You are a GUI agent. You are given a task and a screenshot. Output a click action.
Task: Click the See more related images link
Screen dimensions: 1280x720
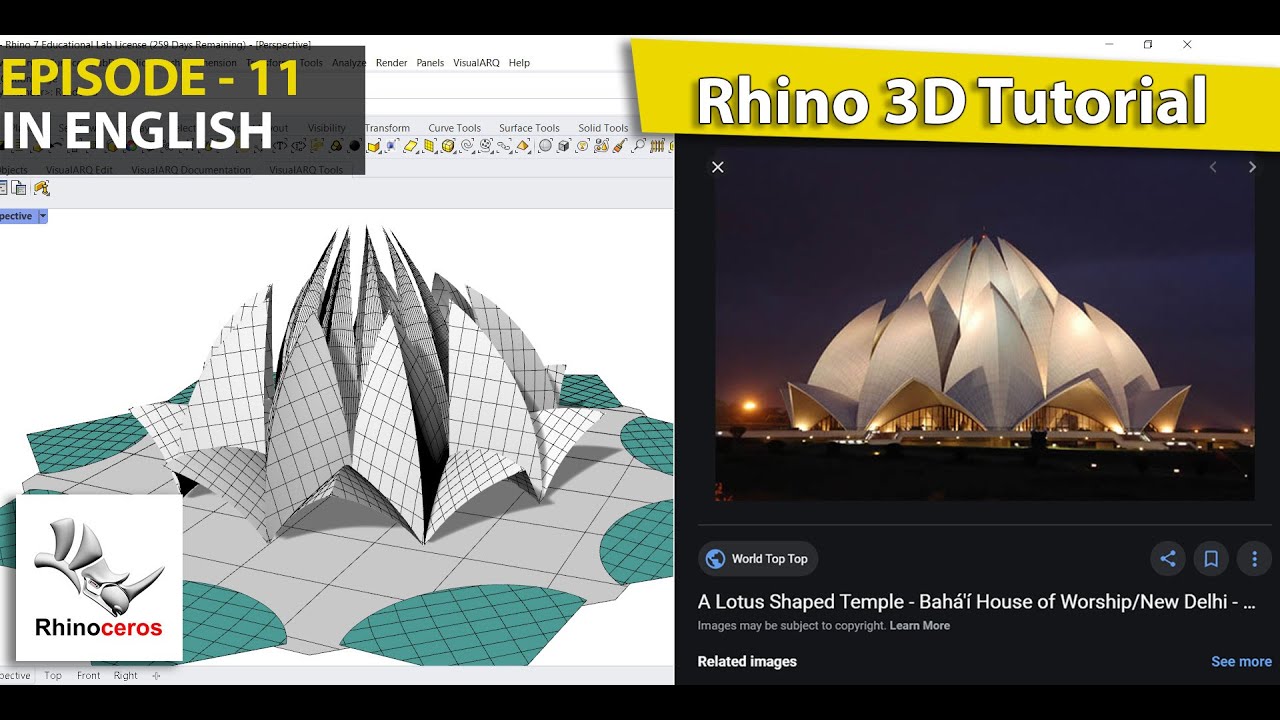[x=1241, y=661]
